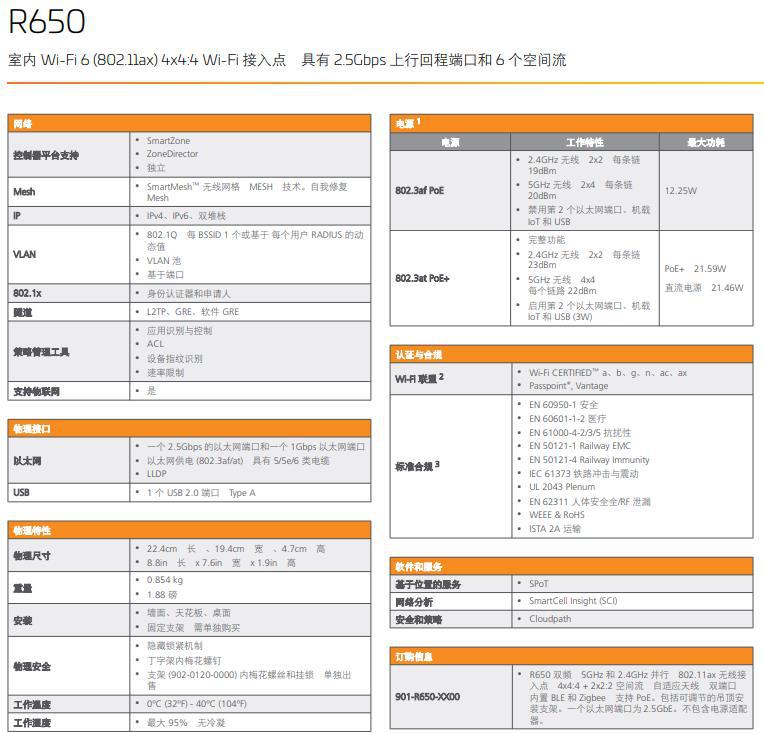Screen dimensions: 764x733
Task: Click the 最大功耗 column header
Action: click(706, 142)
